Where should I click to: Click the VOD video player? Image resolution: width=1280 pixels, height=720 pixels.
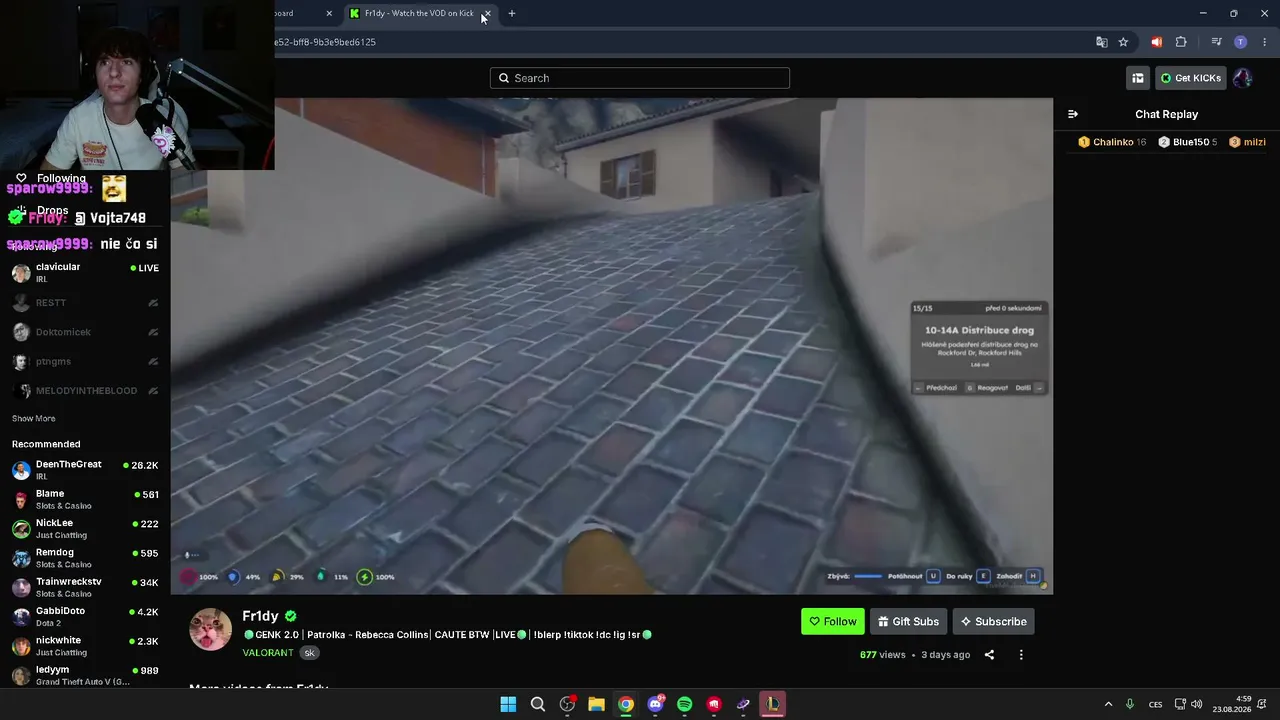tap(612, 346)
